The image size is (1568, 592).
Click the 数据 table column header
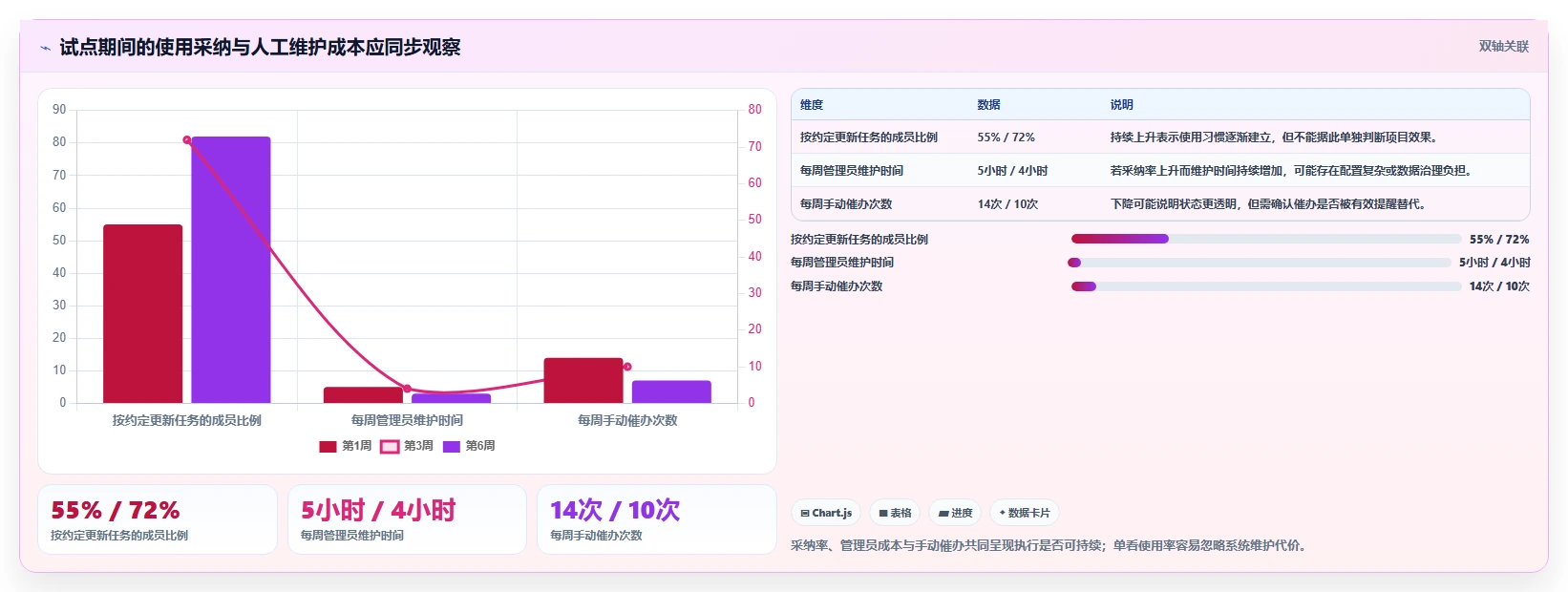tap(989, 105)
